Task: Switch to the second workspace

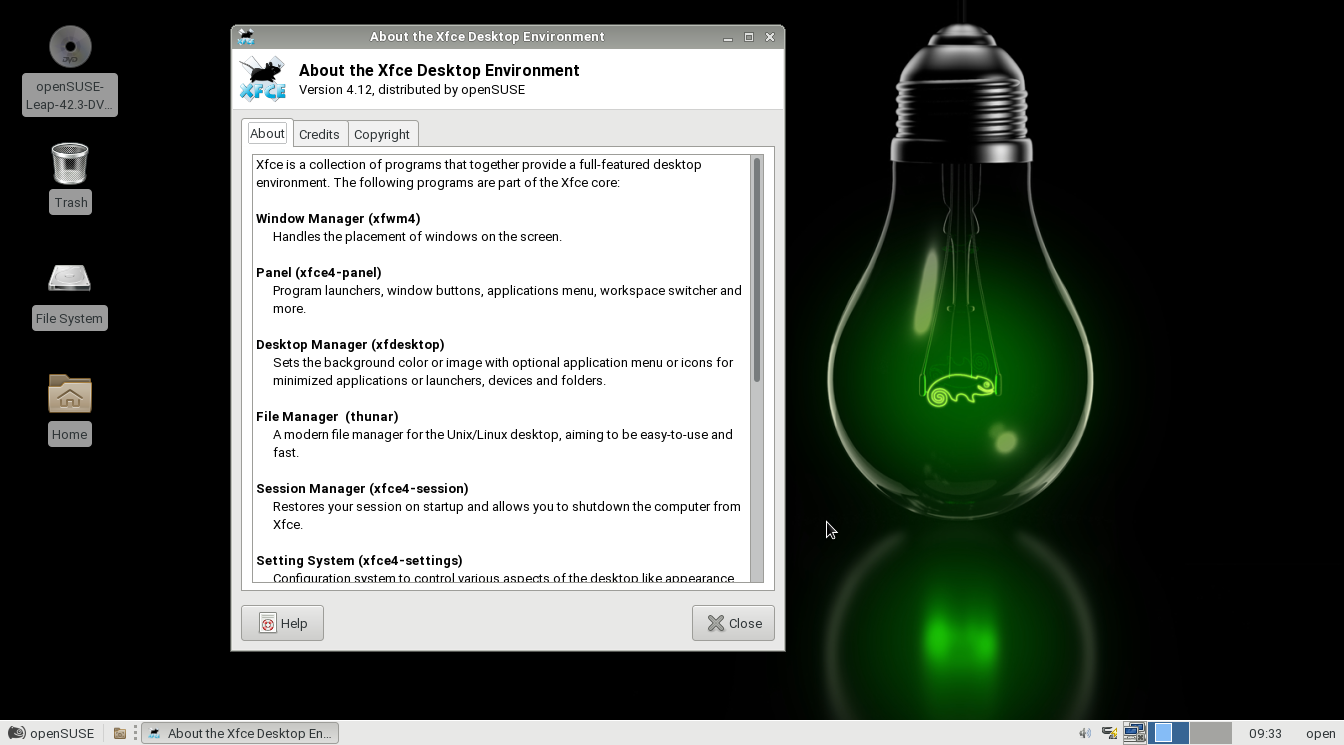Action: click(1210, 733)
